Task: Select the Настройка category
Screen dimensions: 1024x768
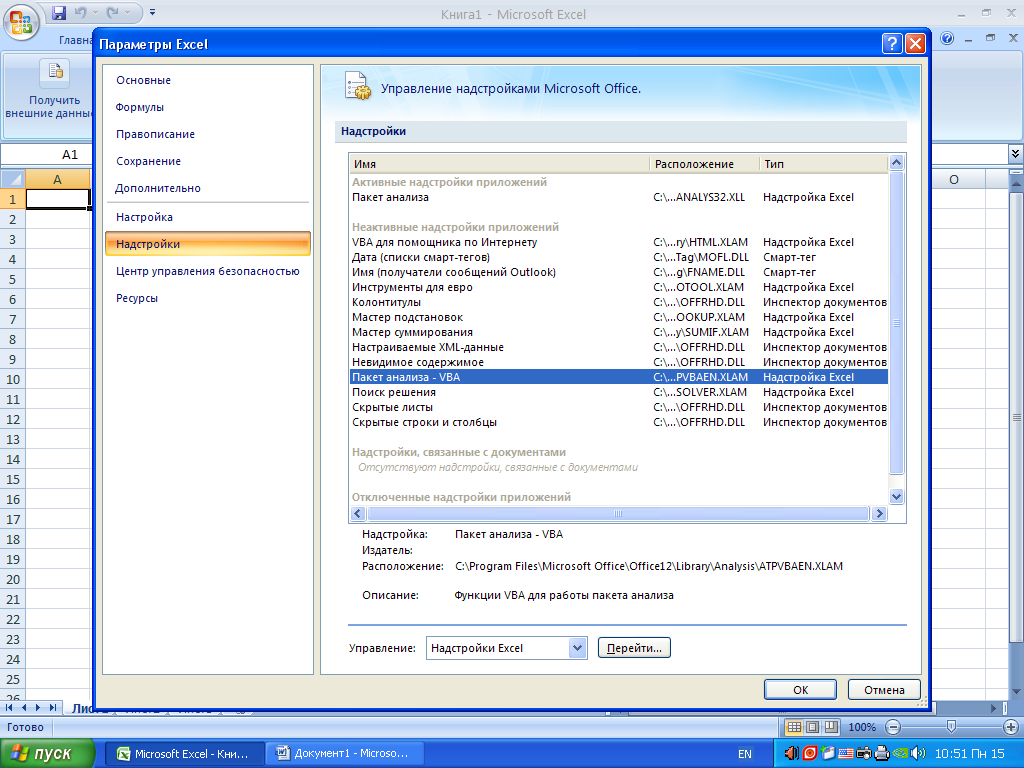Action: coord(208,217)
